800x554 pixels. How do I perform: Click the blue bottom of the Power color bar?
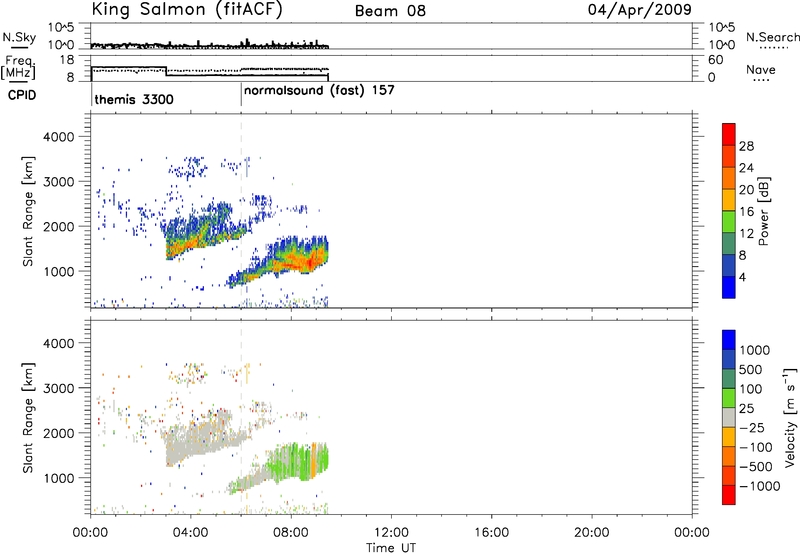pos(729,287)
